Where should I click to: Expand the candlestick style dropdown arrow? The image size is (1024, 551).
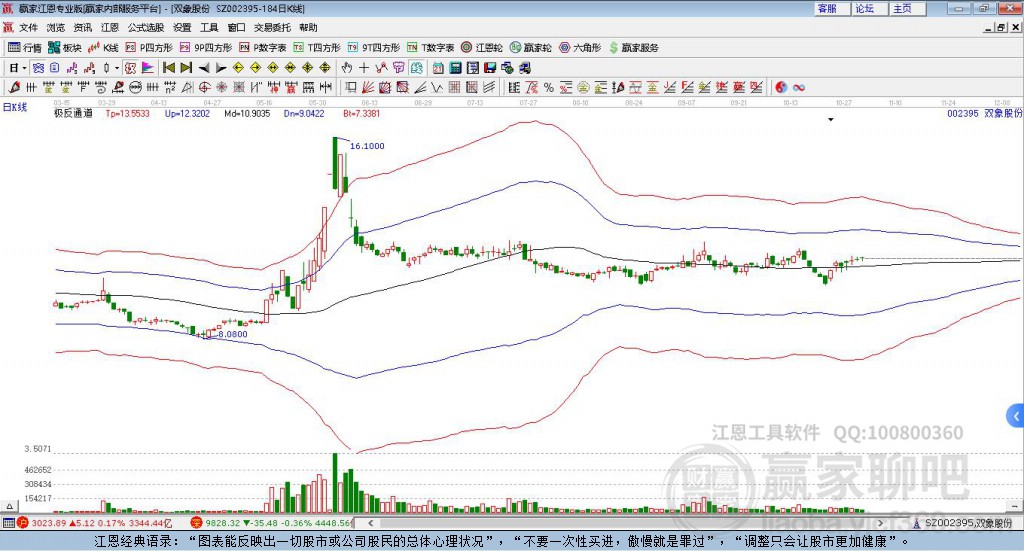[x=117, y=68]
